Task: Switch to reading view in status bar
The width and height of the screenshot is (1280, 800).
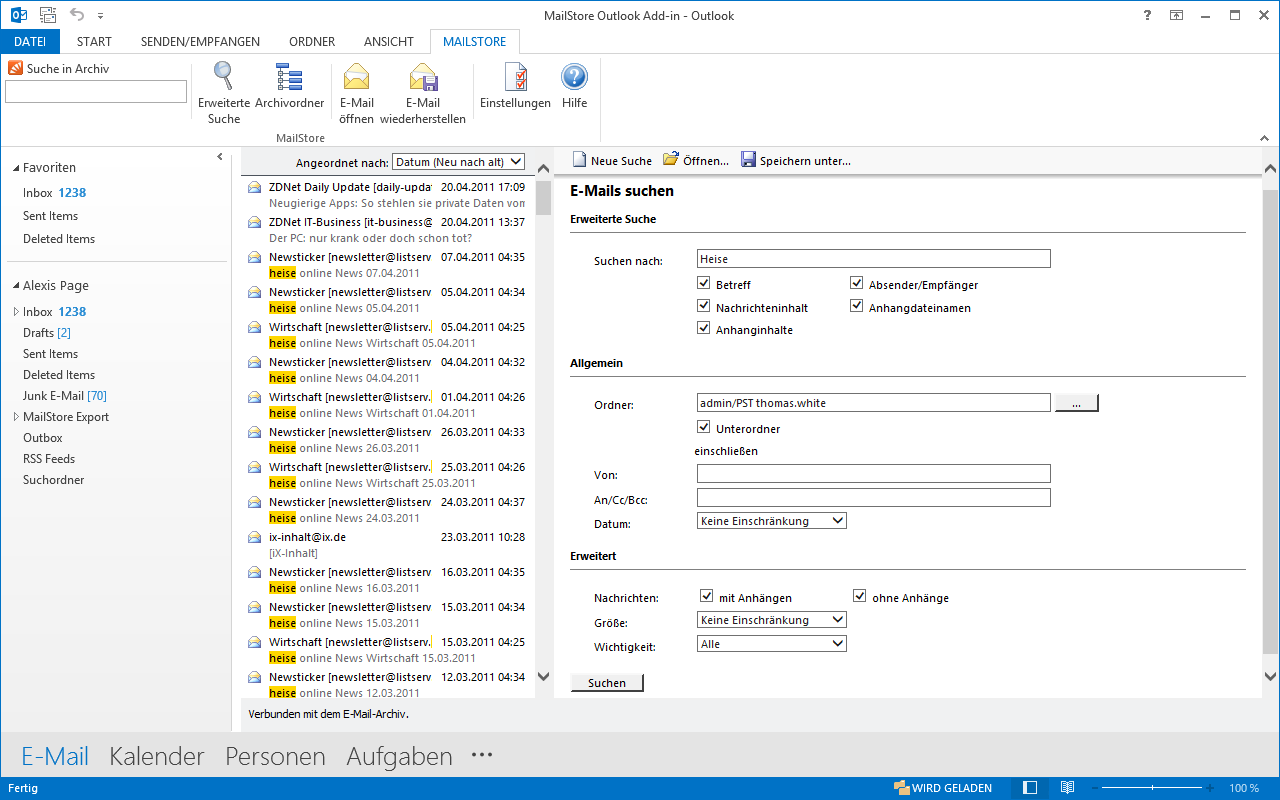Action: click(1067, 788)
